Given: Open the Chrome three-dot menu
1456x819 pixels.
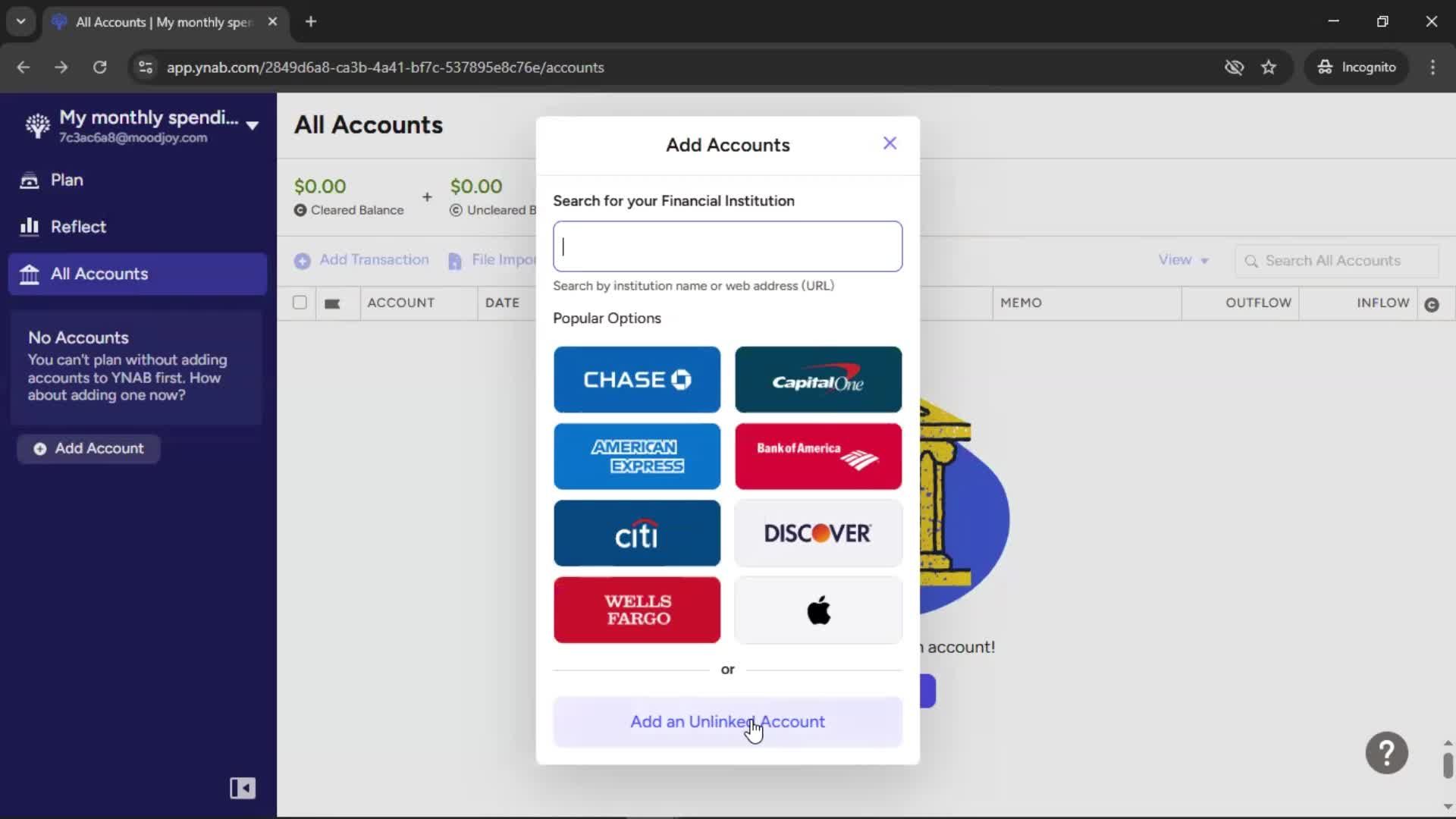Looking at the screenshot, I should 1432,67.
